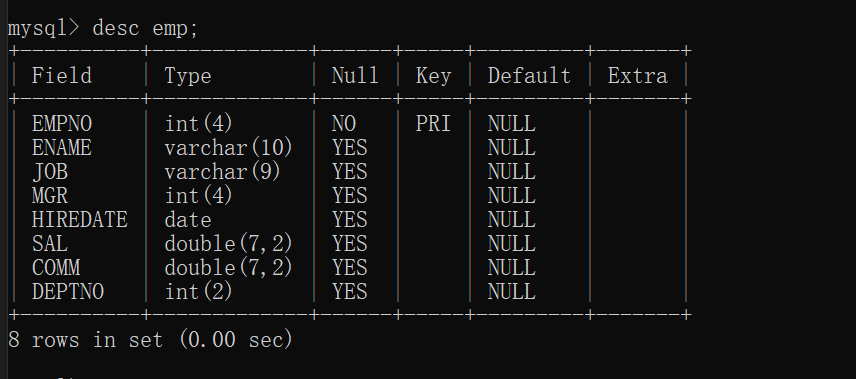Click the PRI key value
This screenshot has width=856, height=379.
coord(433,124)
